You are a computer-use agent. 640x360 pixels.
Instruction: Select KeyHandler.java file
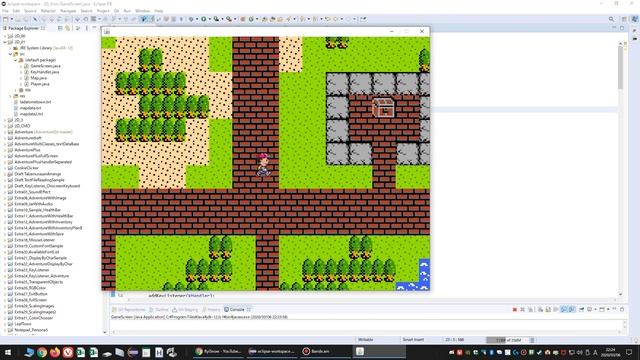44,72
